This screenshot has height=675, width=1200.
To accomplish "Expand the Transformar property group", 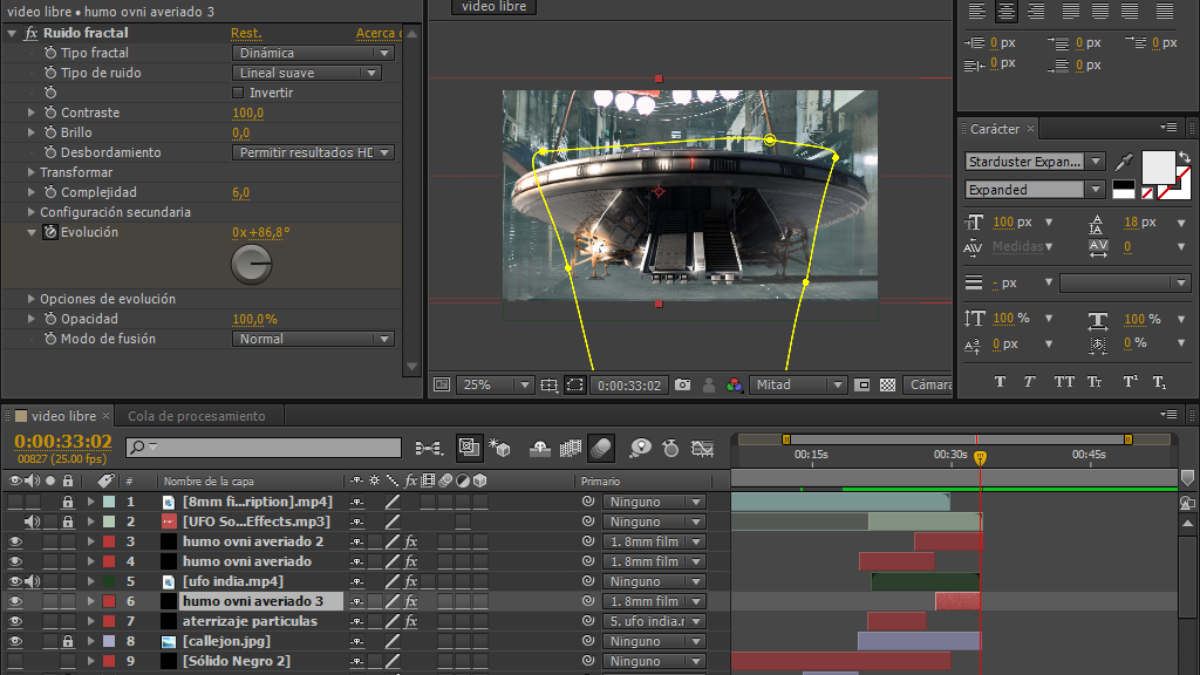I will pos(31,172).
